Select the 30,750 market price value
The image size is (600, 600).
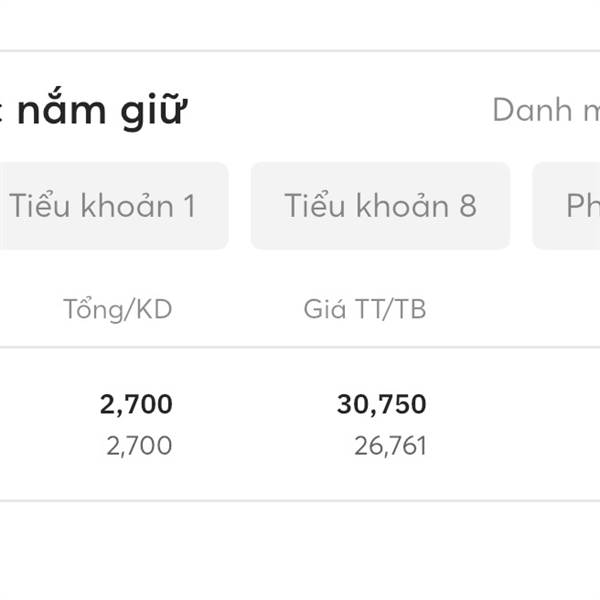(382, 404)
